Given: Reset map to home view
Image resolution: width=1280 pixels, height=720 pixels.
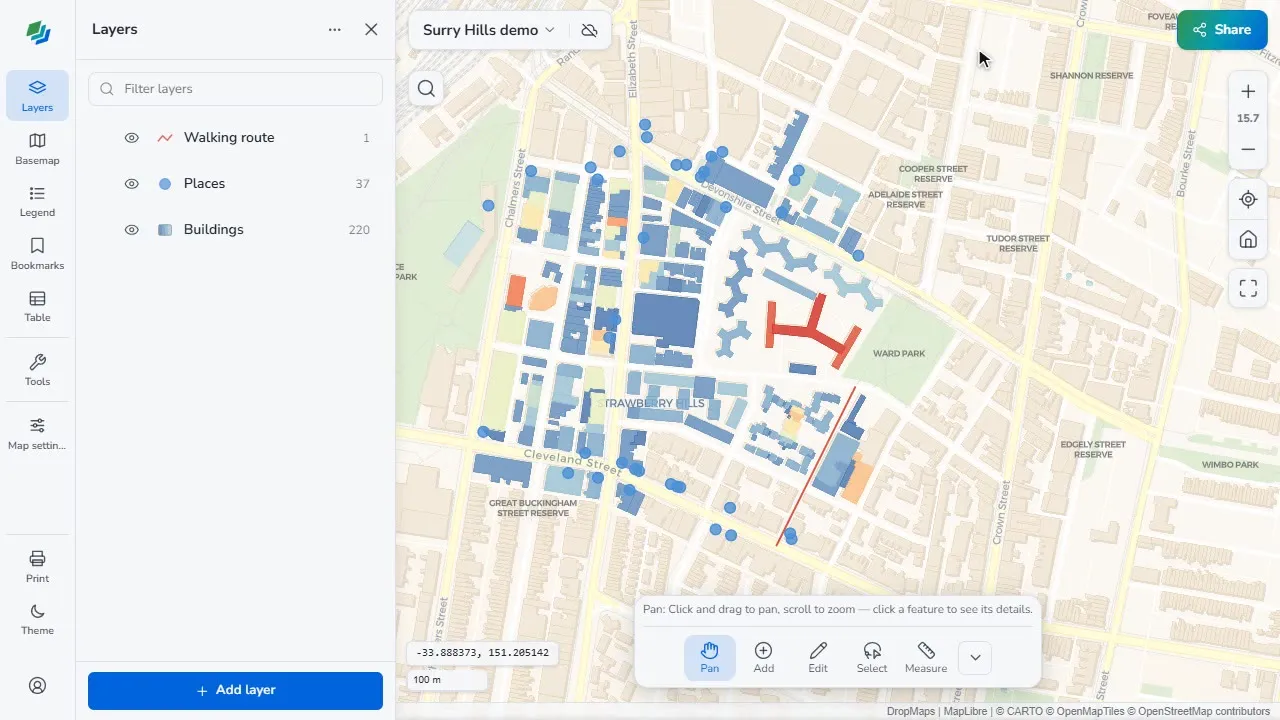Looking at the screenshot, I should (x=1248, y=240).
